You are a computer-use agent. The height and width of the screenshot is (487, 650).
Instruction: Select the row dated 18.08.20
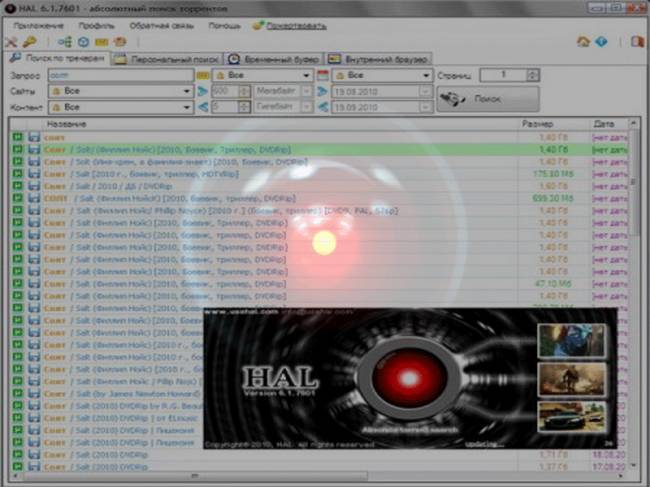coord(319,455)
